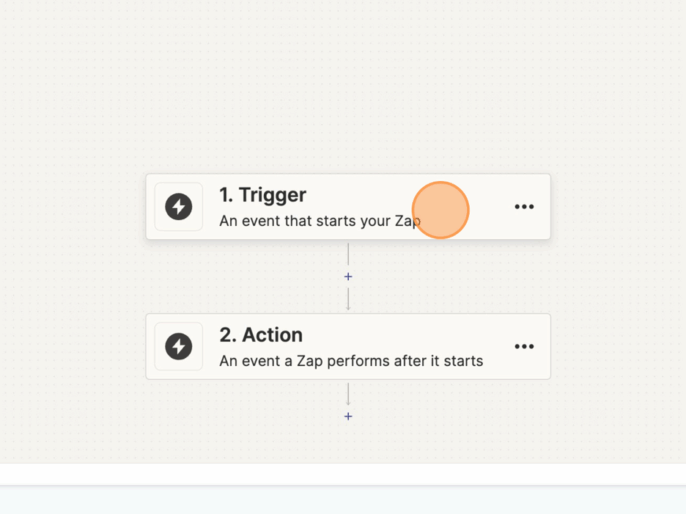Click the Action step lightning bolt icon

pyautogui.click(x=179, y=347)
